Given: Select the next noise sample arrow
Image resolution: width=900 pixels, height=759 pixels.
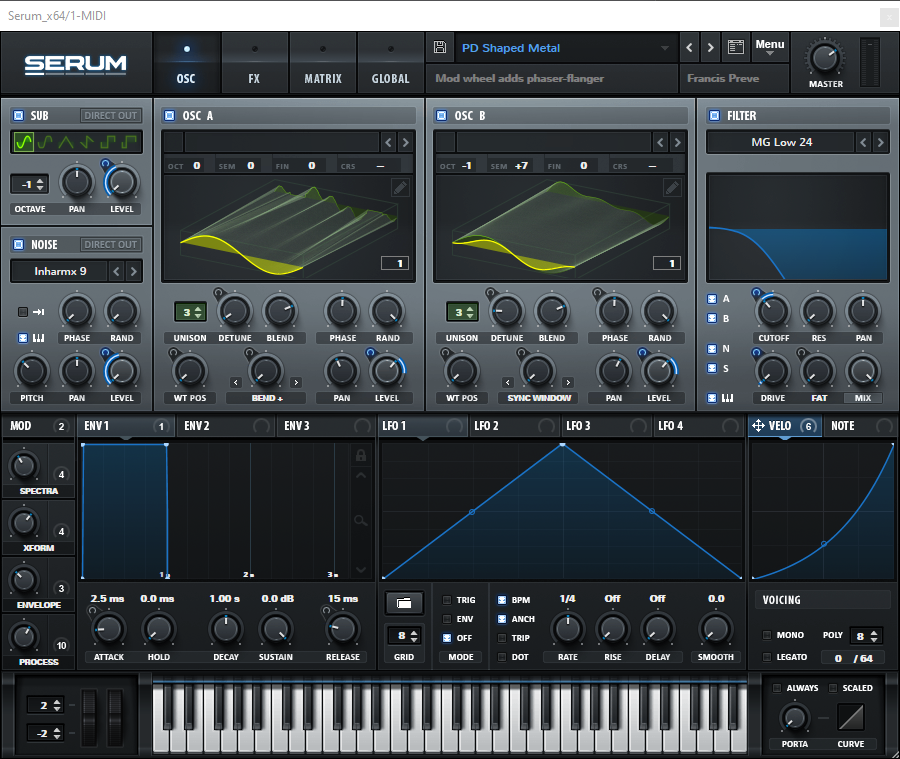Looking at the screenshot, I should click(134, 271).
